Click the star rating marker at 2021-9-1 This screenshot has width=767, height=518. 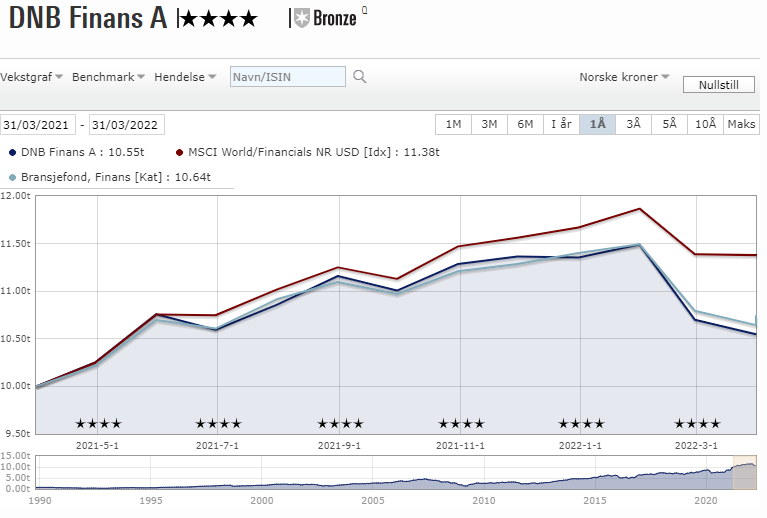(340, 424)
